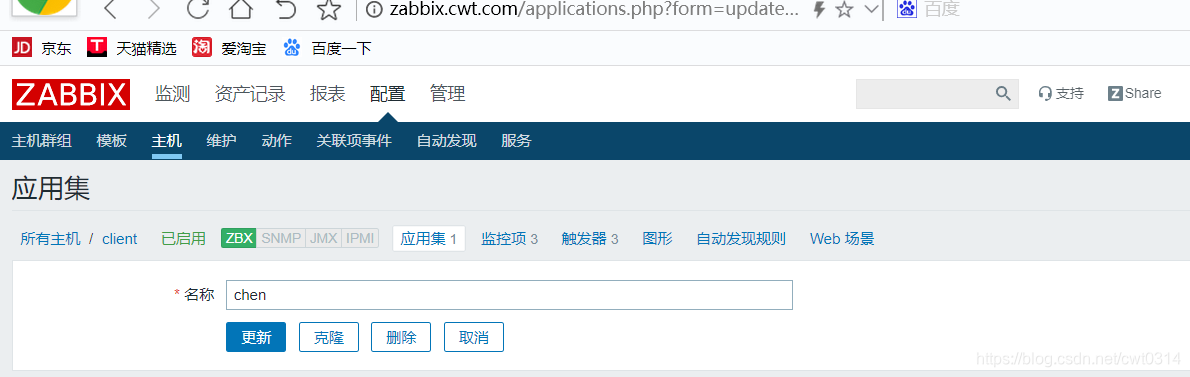Click the browser address bar URL
1190x377 pixels.
[x=593, y=9]
